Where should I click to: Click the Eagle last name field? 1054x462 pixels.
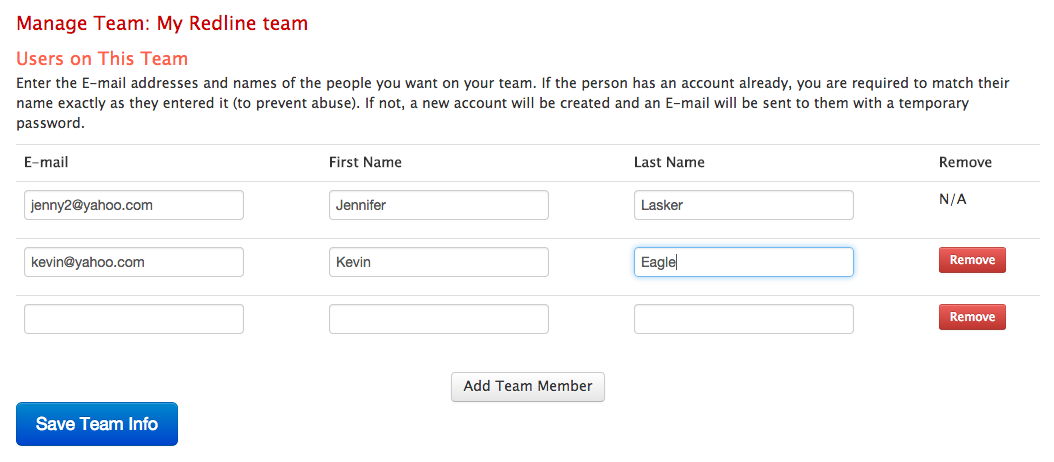tap(743, 262)
